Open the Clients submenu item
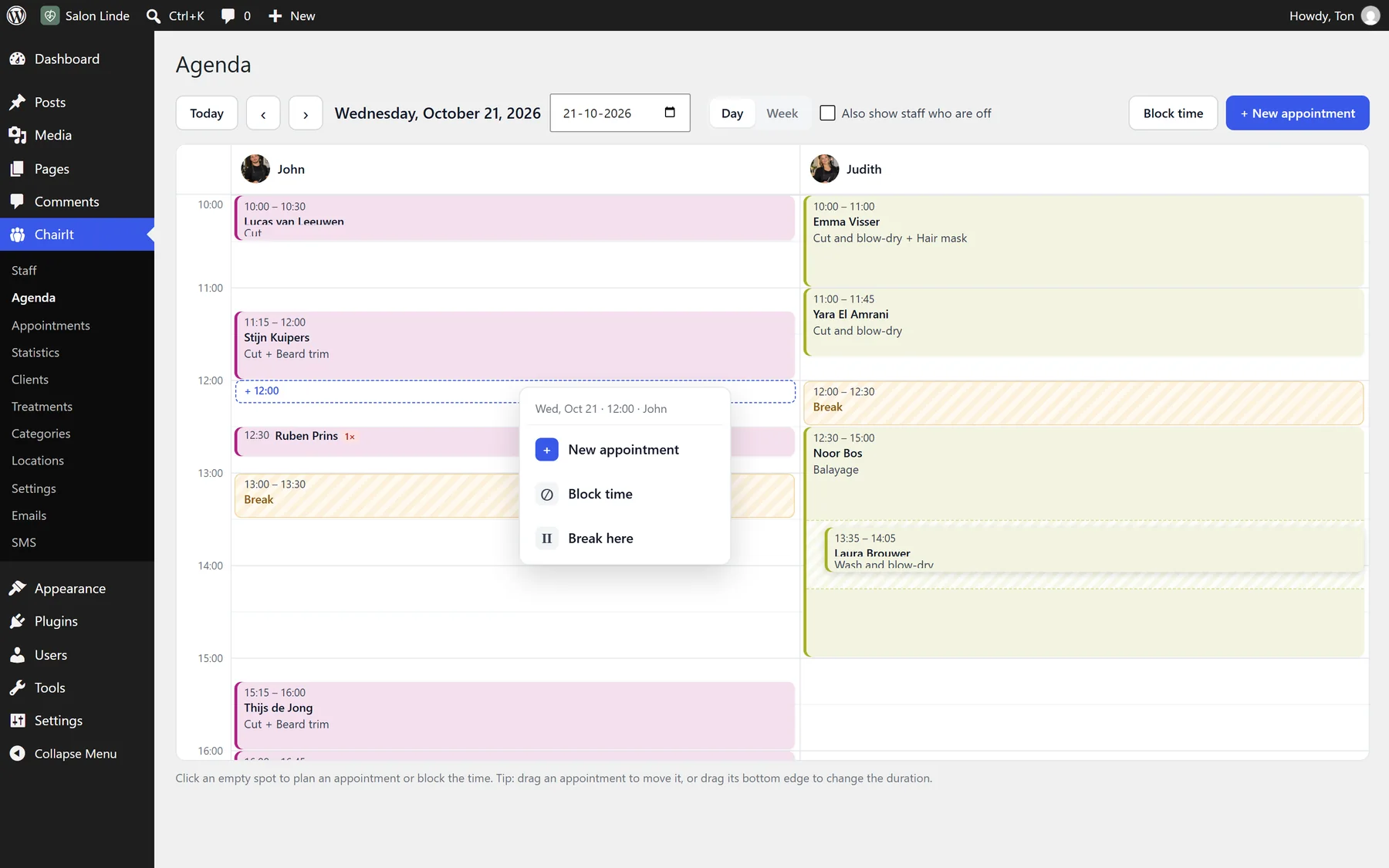The image size is (1389, 868). [30, 380]
